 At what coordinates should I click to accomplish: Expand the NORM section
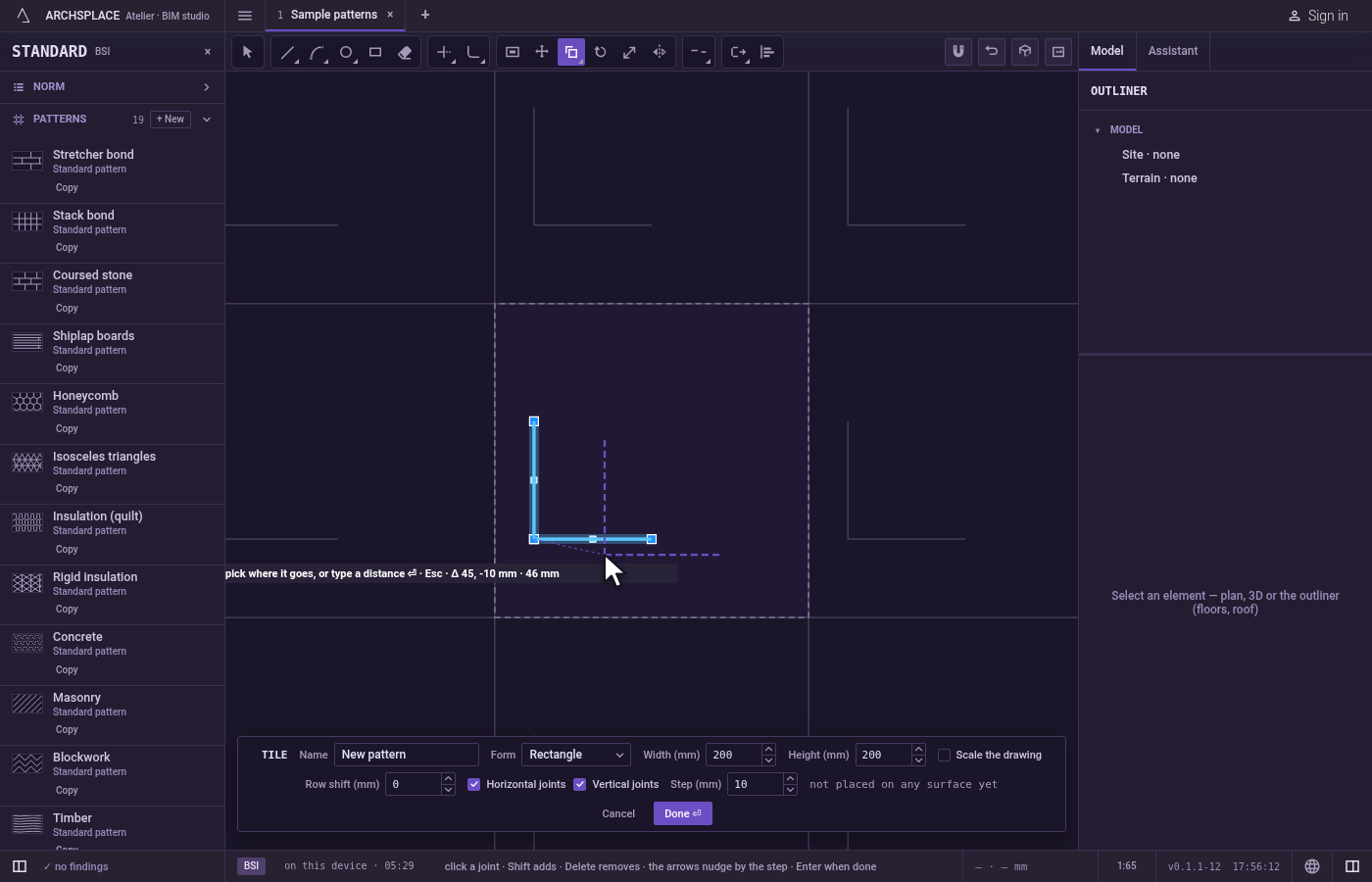[113, 87]
